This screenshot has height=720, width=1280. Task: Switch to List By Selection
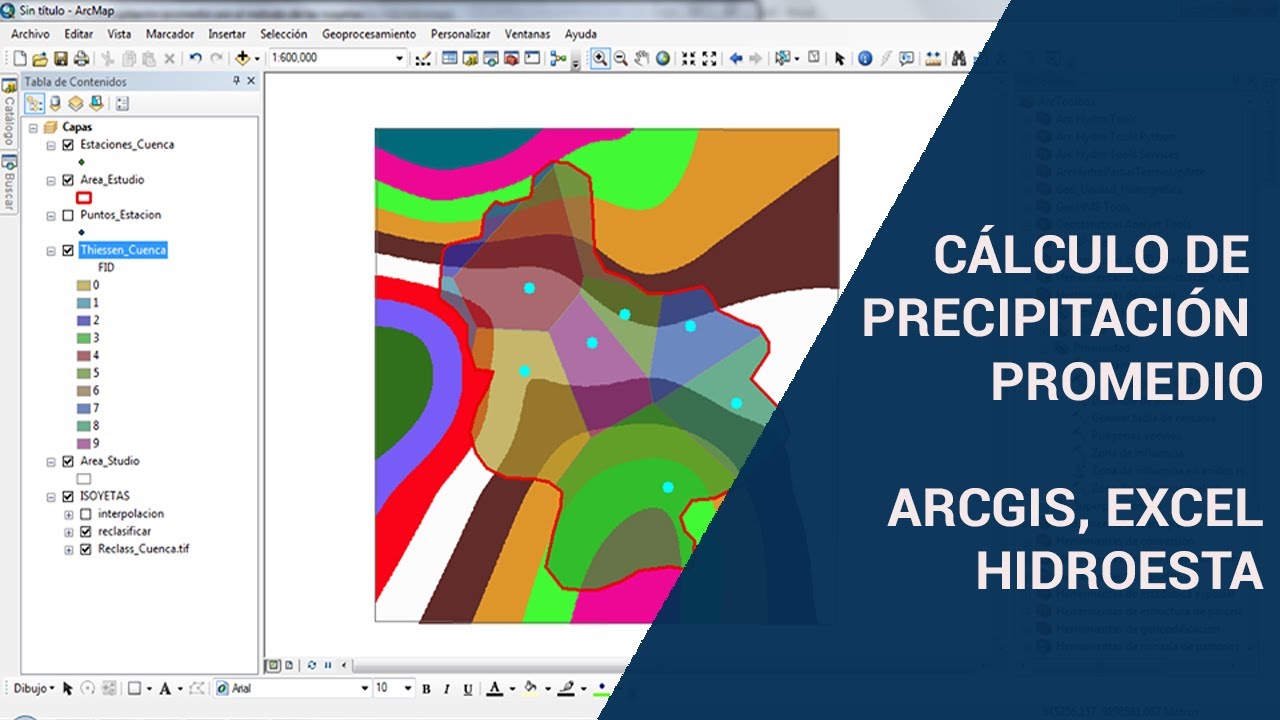(96, 103)
